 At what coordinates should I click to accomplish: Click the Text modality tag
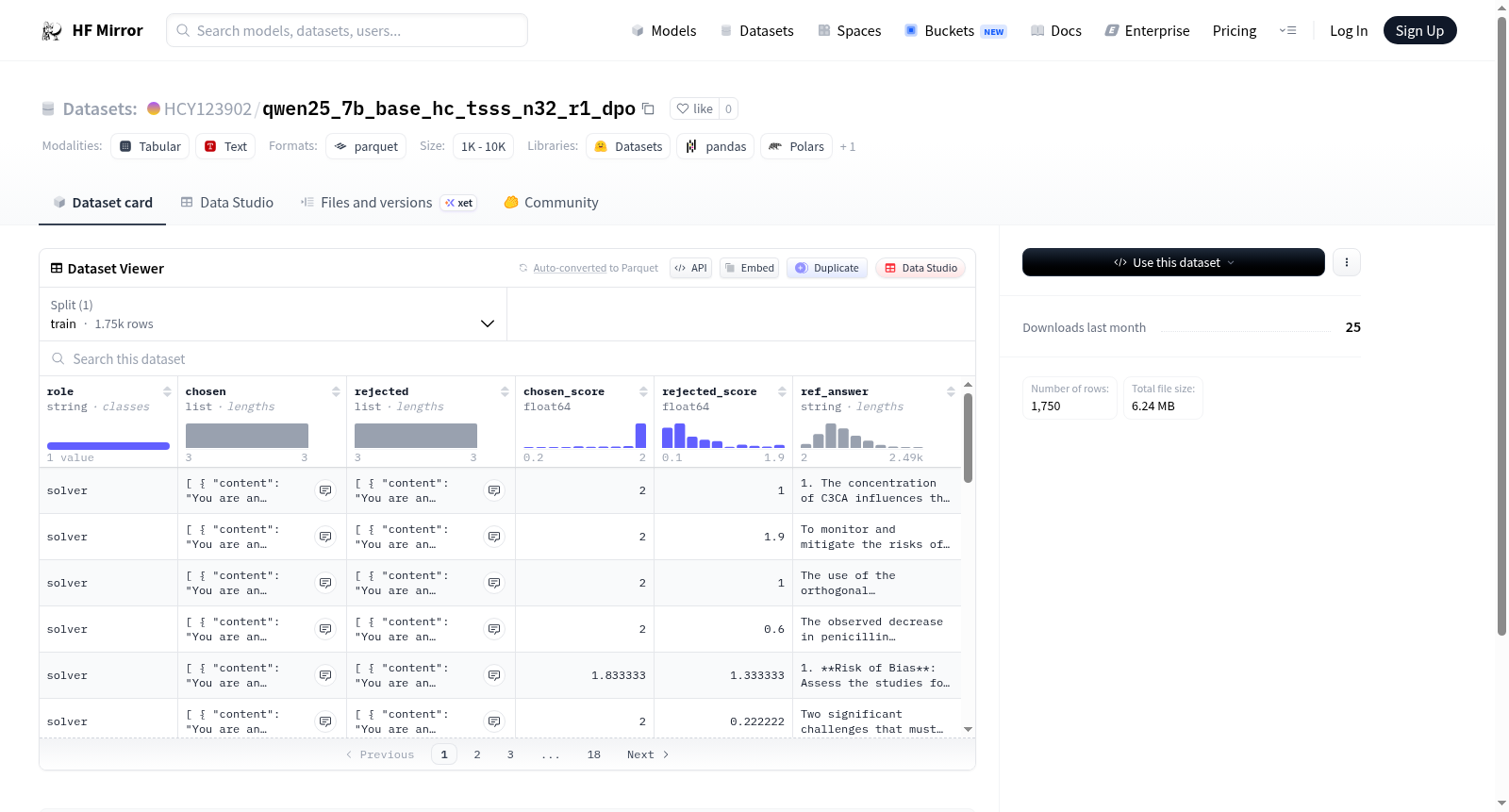point(225,146)
